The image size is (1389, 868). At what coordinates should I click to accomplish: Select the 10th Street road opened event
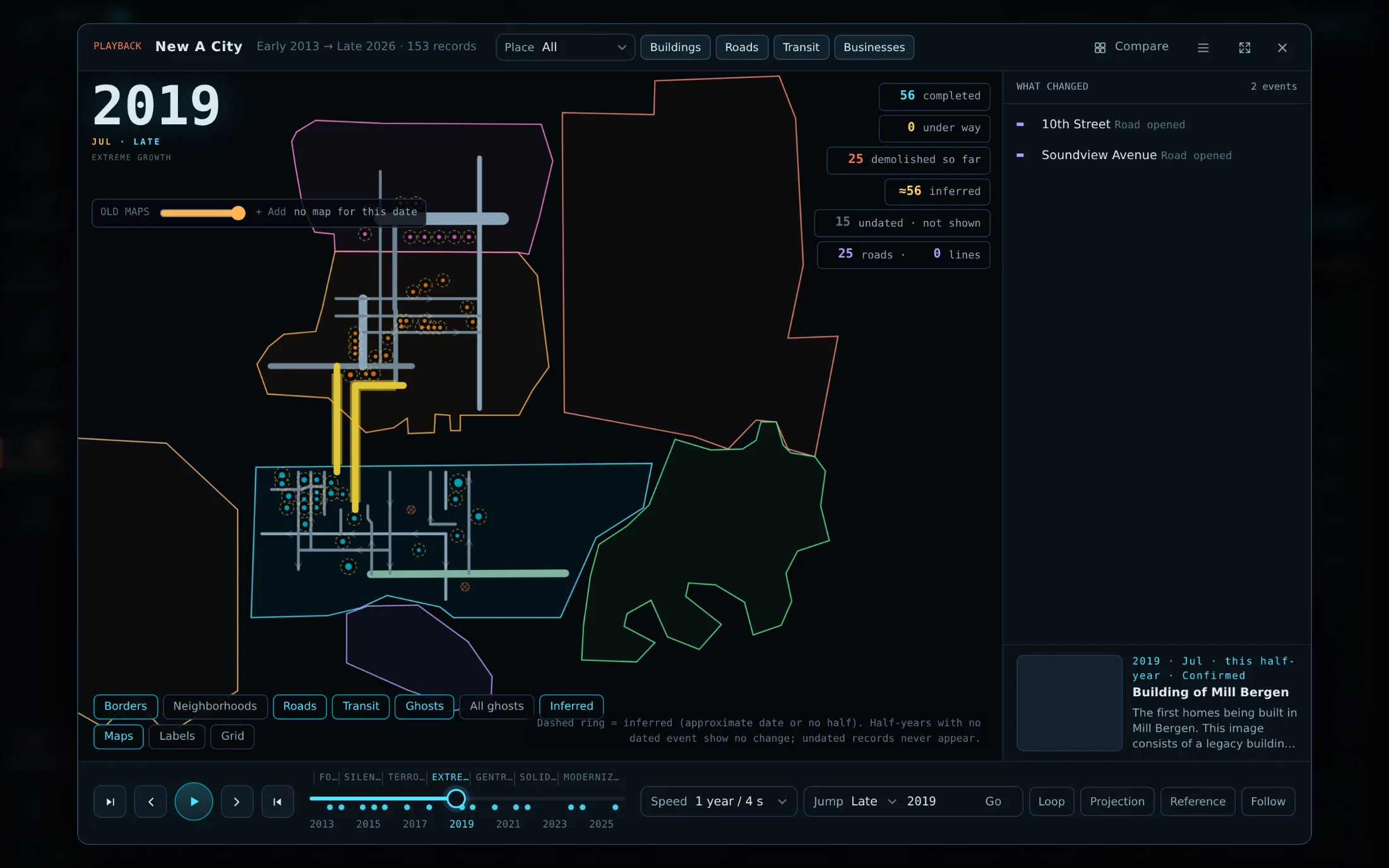(x=1156, y=124)
